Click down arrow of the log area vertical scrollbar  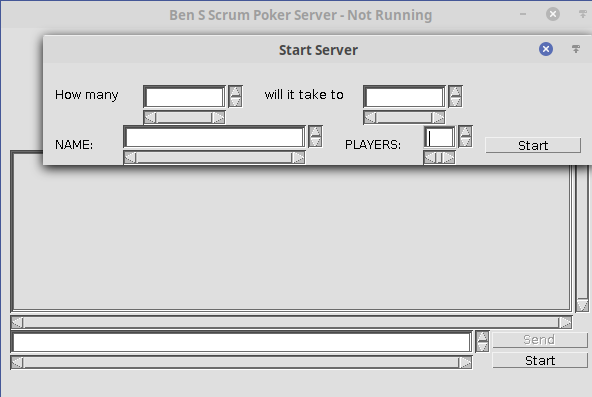coord(582,305)
